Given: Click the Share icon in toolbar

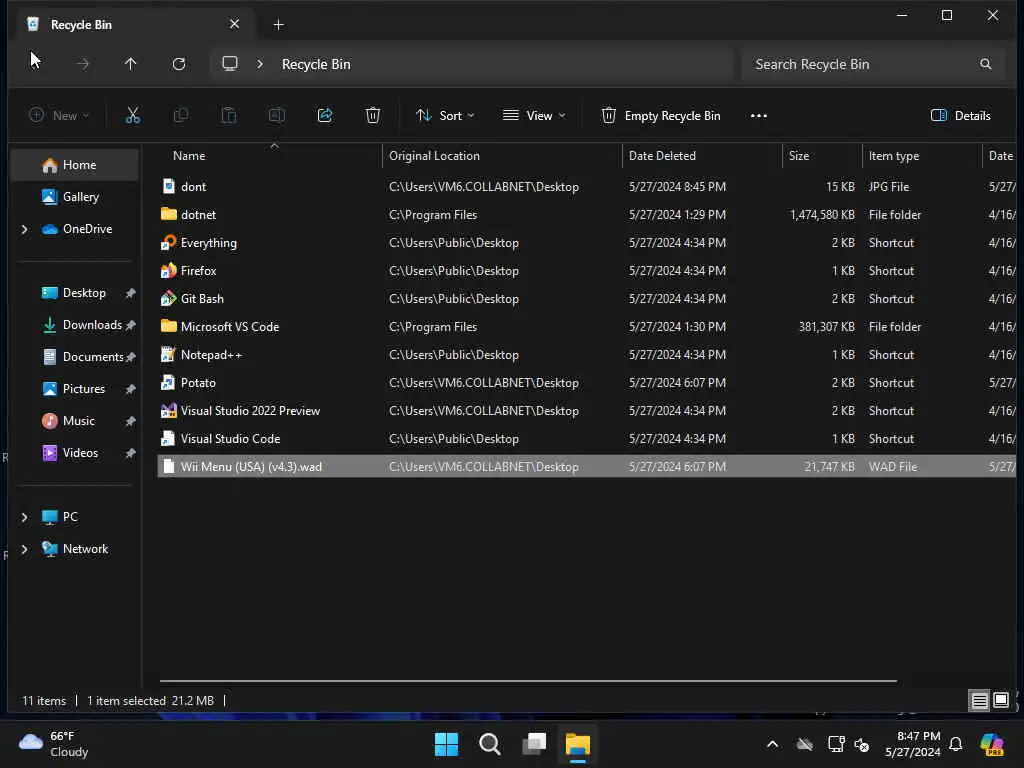Looking at the screenshot, I should coord(325,116).
